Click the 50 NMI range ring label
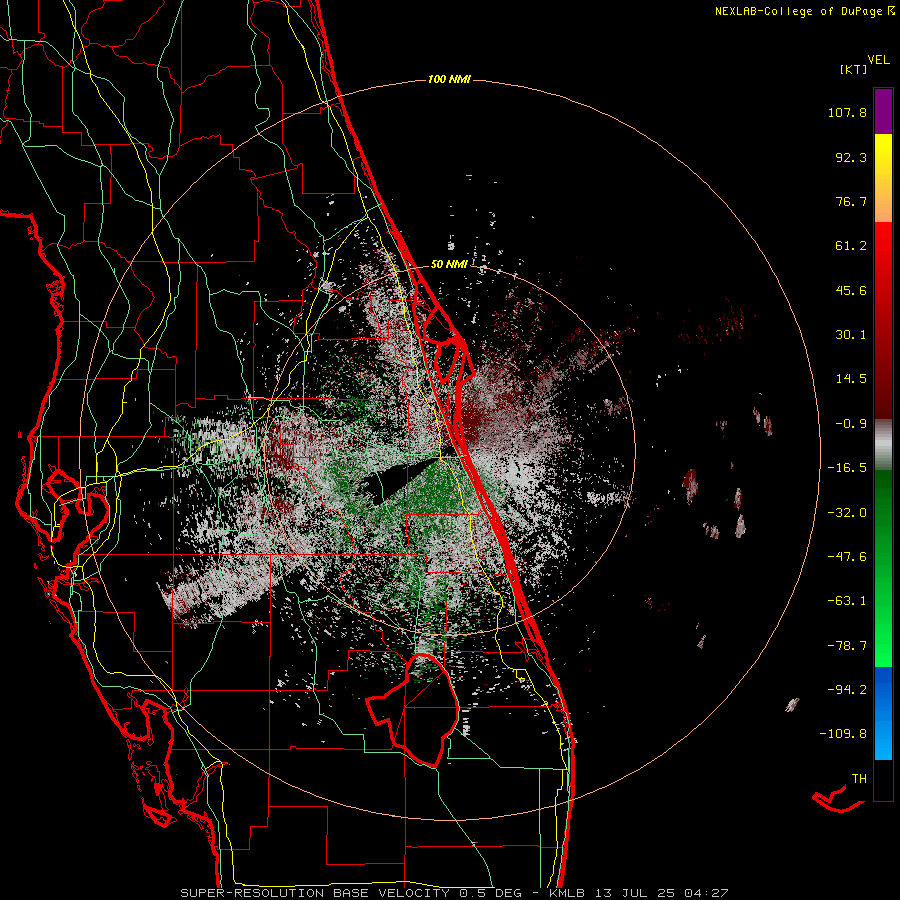 tap(449, 264)
